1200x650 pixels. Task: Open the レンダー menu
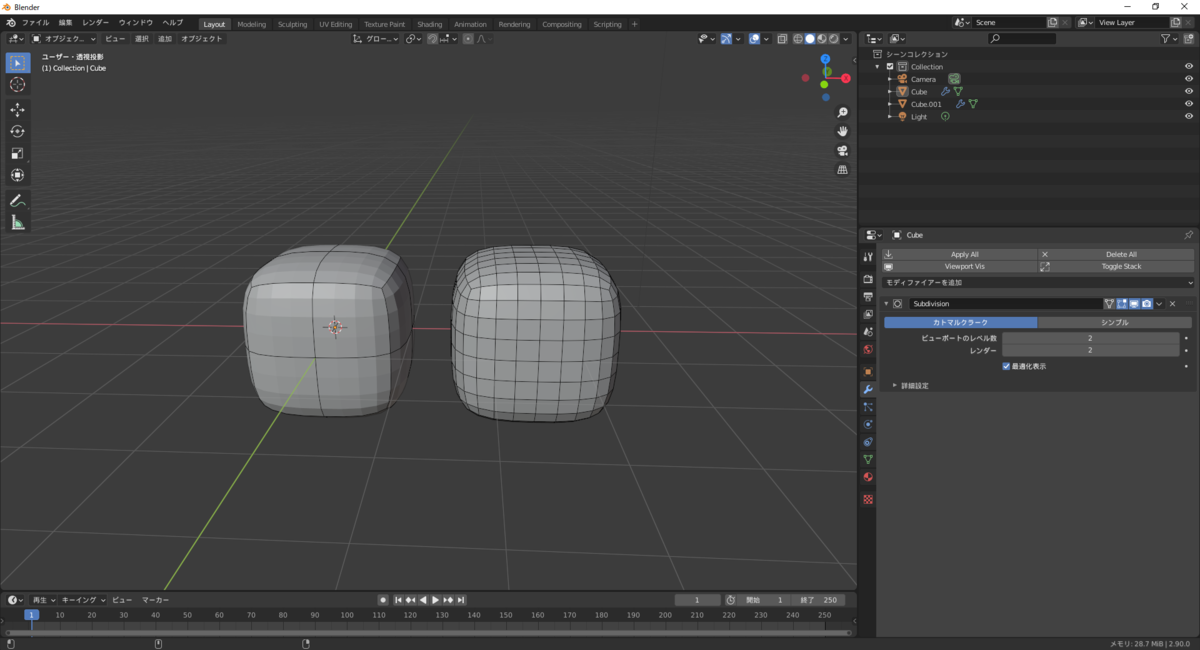pos(96,22)
